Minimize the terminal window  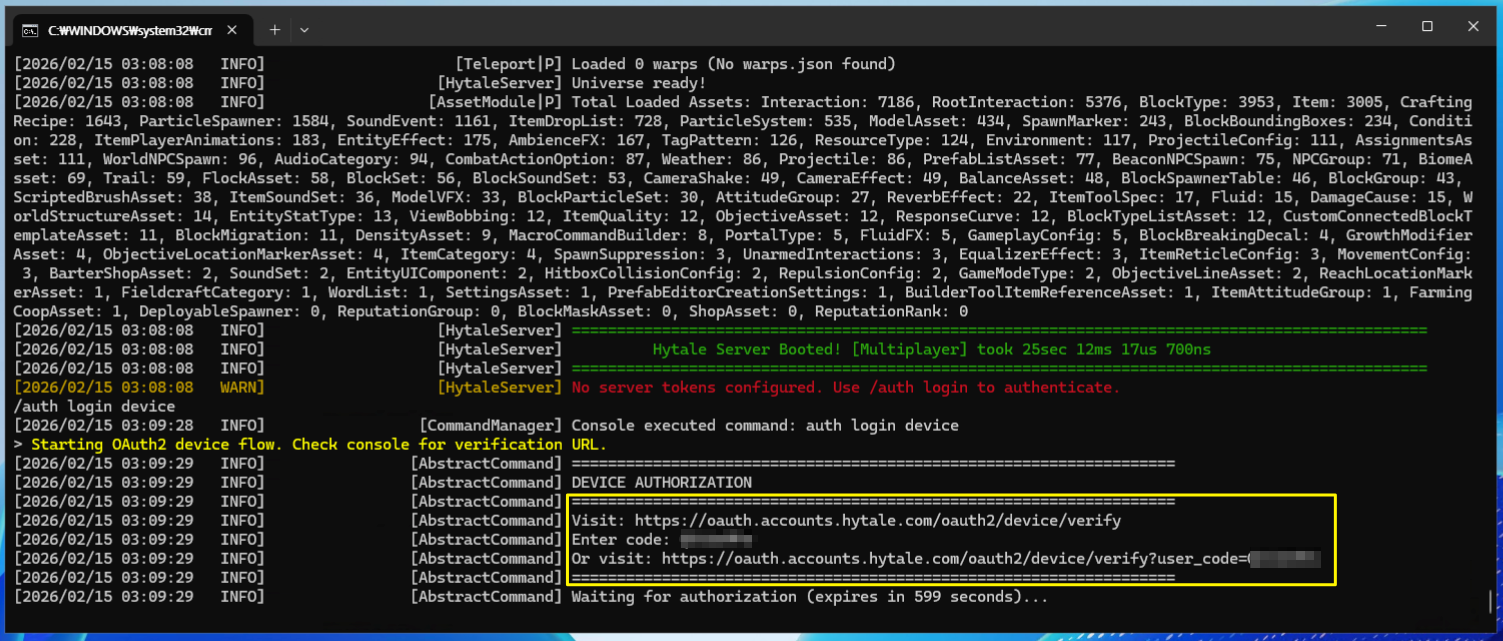click(x=1381, y=26)
